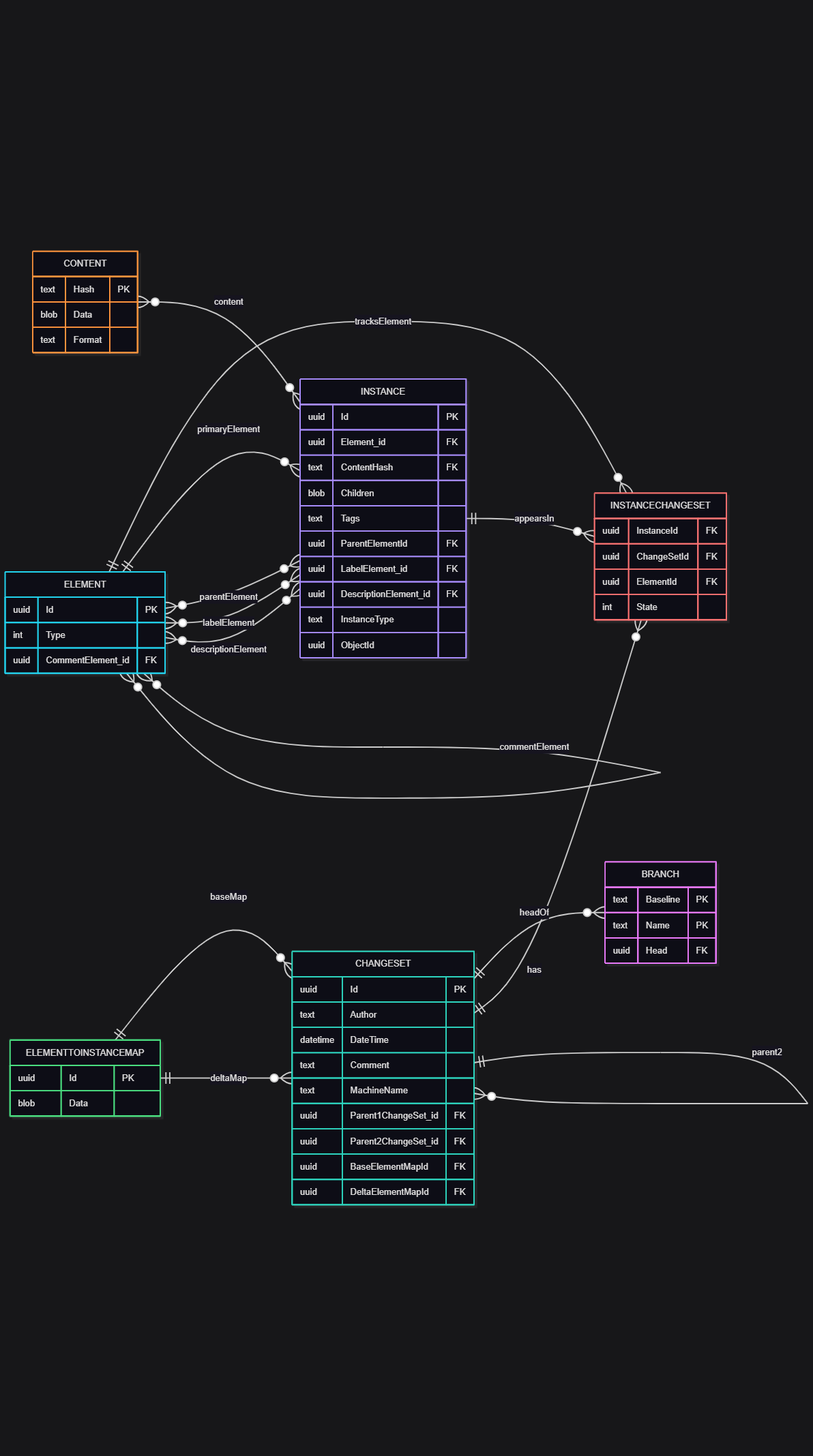The image size is (813, 1456).
Task: Select the INSTANCE table title
Action: [383, 391]
